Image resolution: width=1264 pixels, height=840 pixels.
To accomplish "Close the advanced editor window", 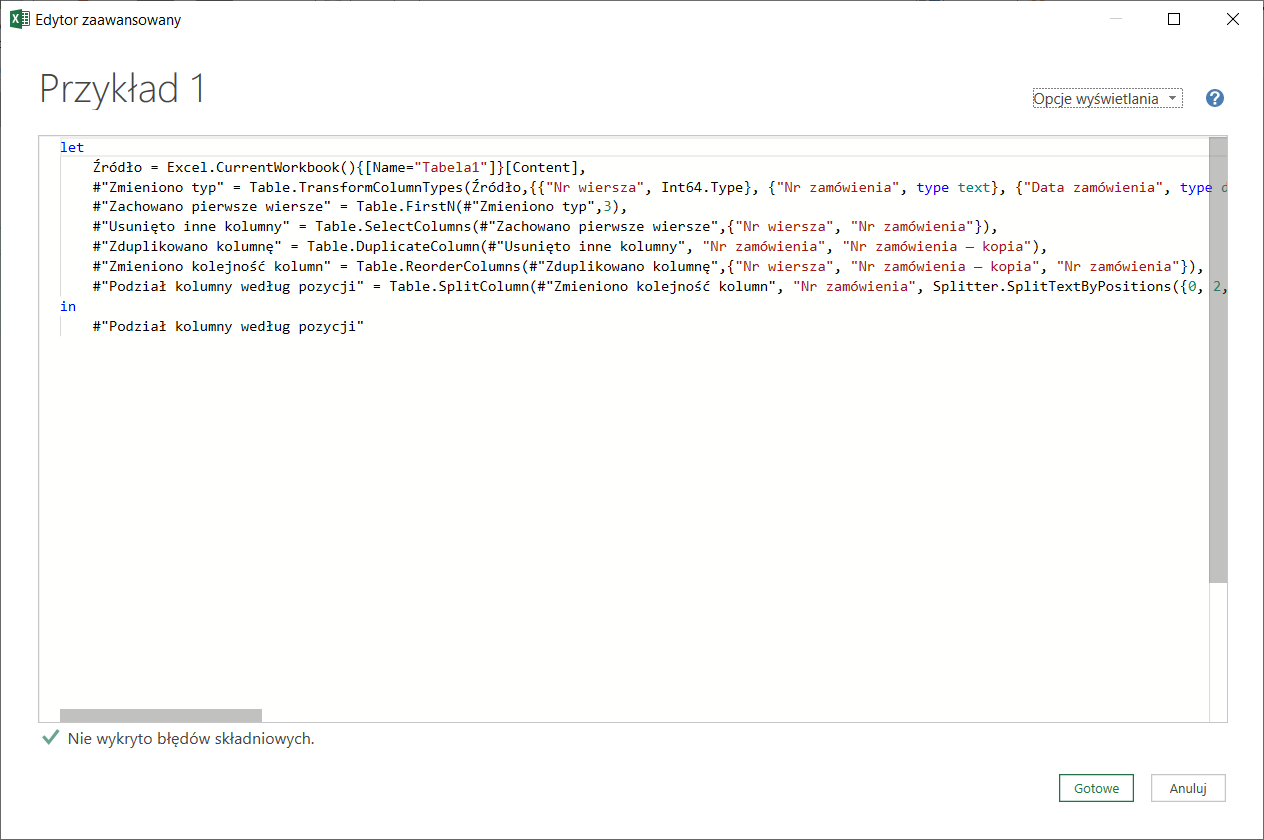I will tap(1233, 19).
